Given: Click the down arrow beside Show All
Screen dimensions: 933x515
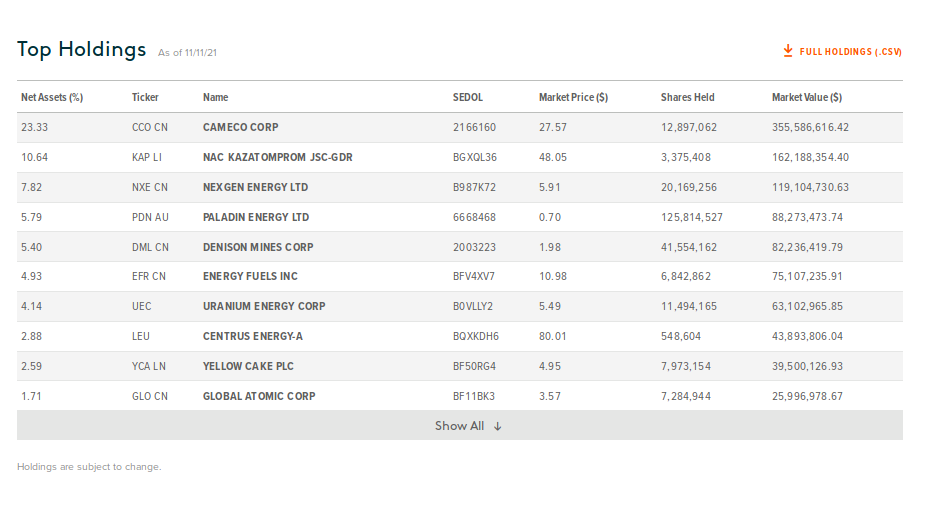Looking at the screenshot, I should [497, 426].
